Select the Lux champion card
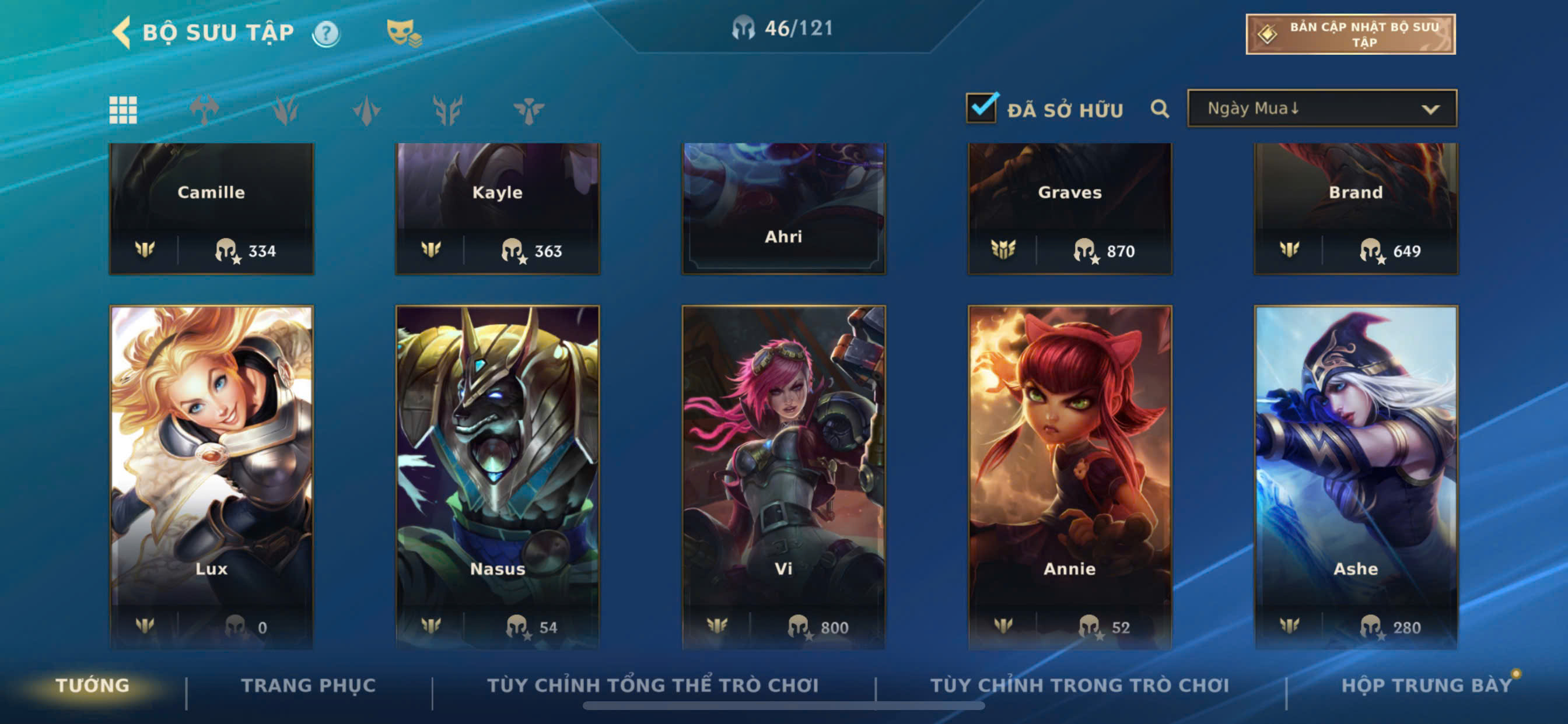 click(211, 476)
